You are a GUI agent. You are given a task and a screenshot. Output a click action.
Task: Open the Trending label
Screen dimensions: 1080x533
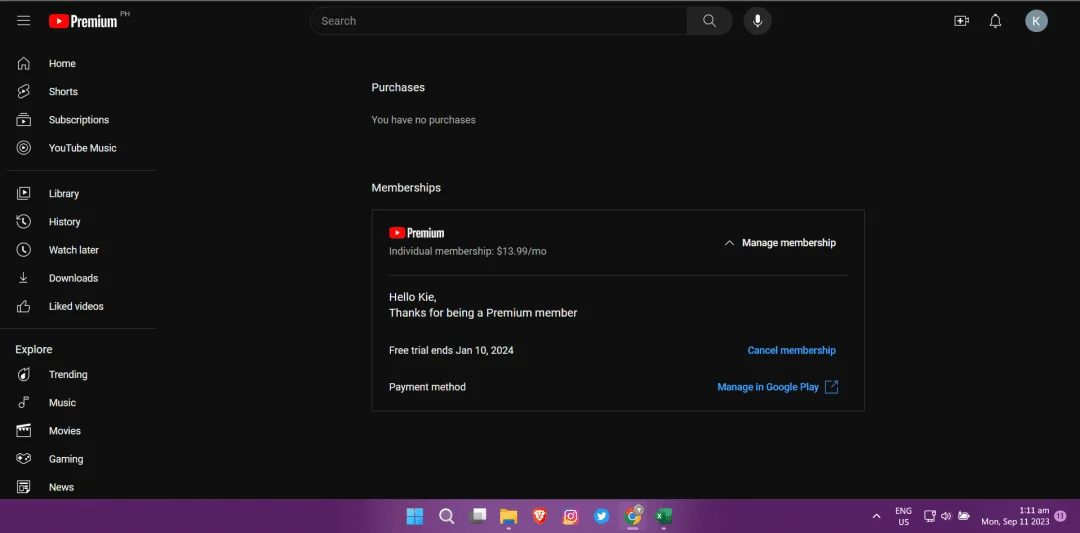[68, 375]
